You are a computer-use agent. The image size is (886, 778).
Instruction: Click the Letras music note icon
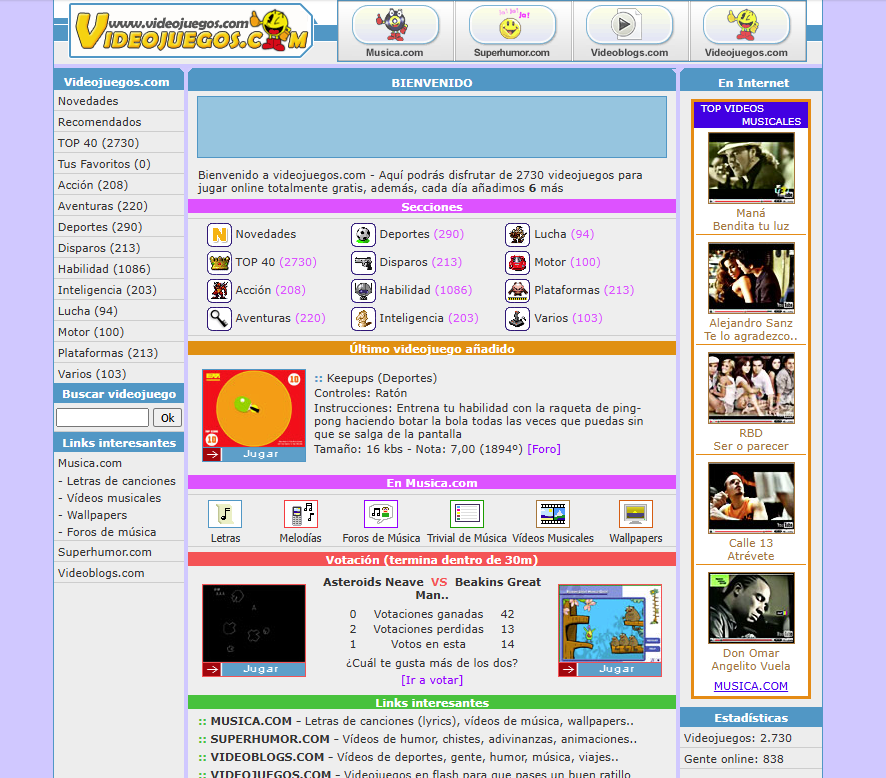coord(225,514)
